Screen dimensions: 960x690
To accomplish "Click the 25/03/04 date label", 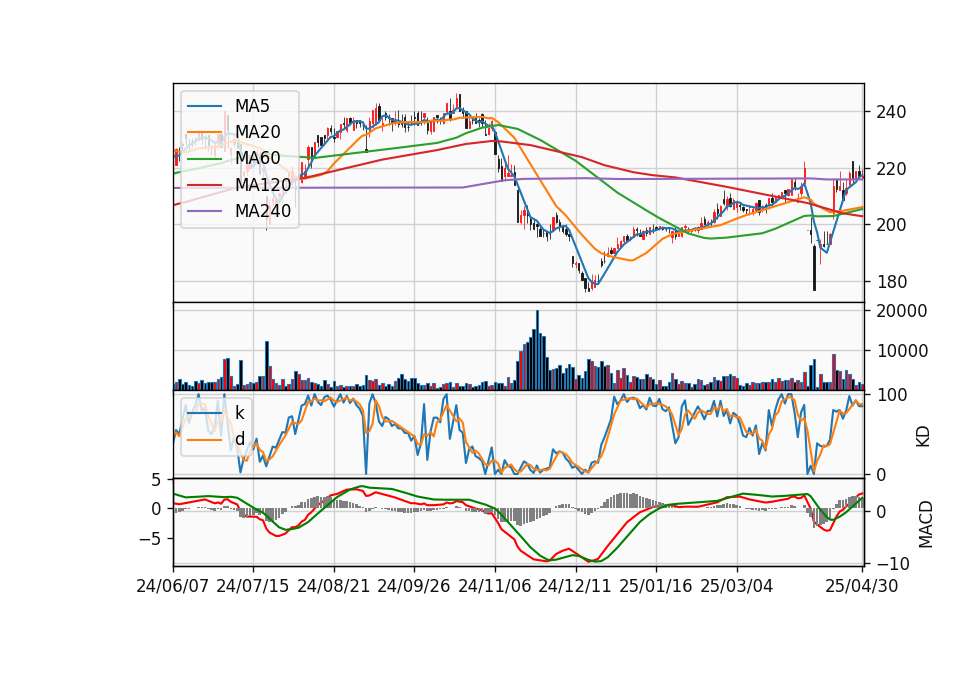I will tap(737, 586).
